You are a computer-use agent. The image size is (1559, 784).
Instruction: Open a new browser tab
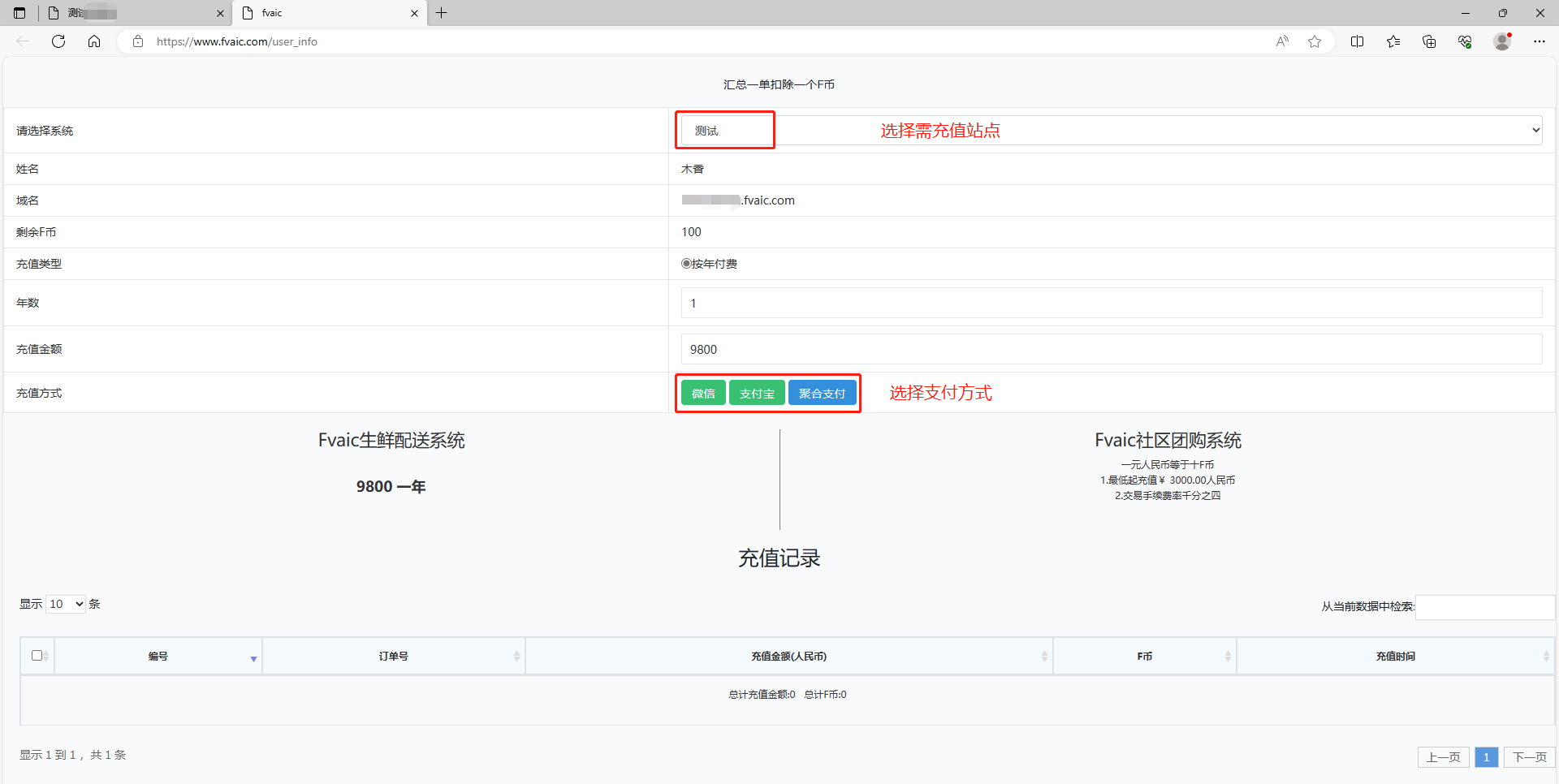(x=442, y=13)
